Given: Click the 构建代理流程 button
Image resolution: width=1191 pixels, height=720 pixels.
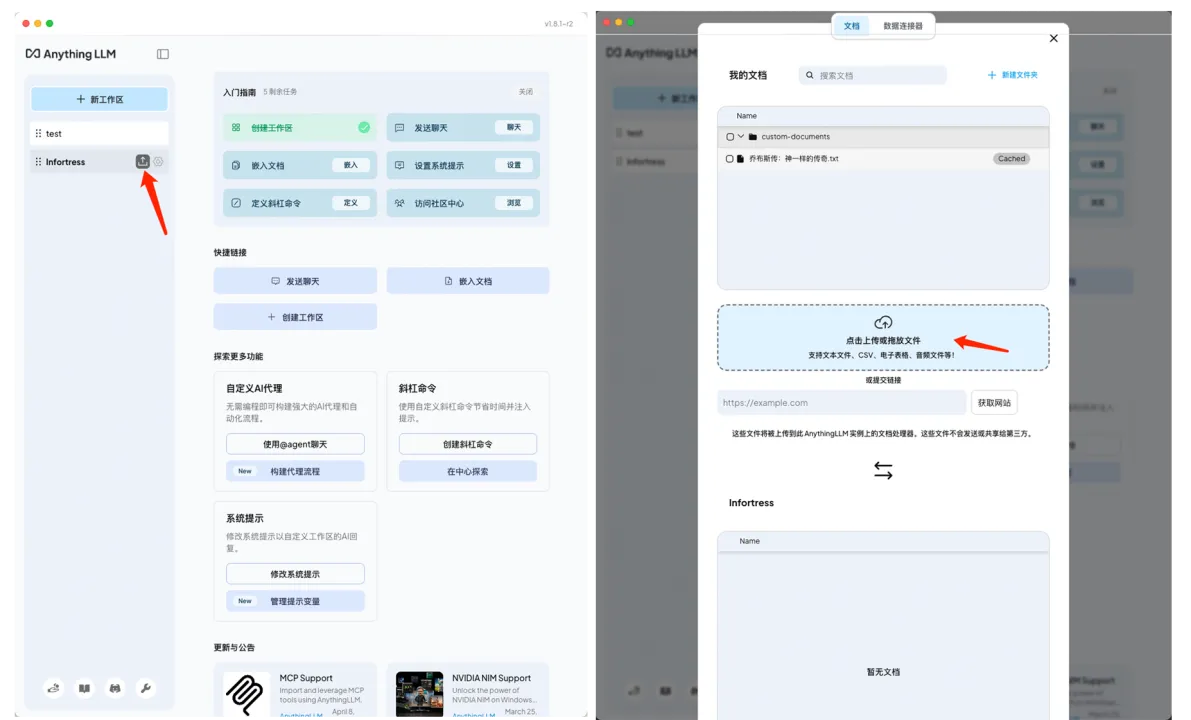Looking at the screenshot, I should pyautogui.click(x=295, y=472).
